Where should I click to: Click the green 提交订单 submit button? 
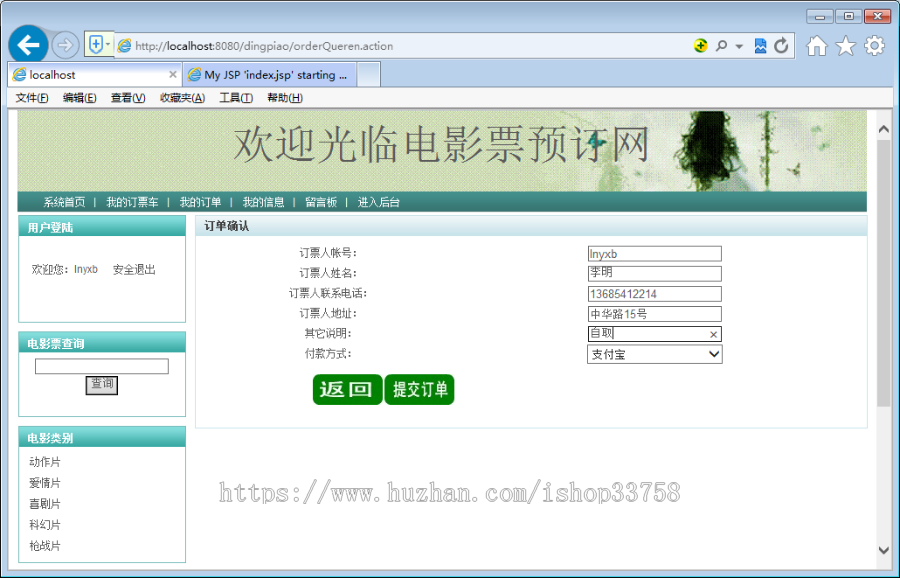pos(419,388)
